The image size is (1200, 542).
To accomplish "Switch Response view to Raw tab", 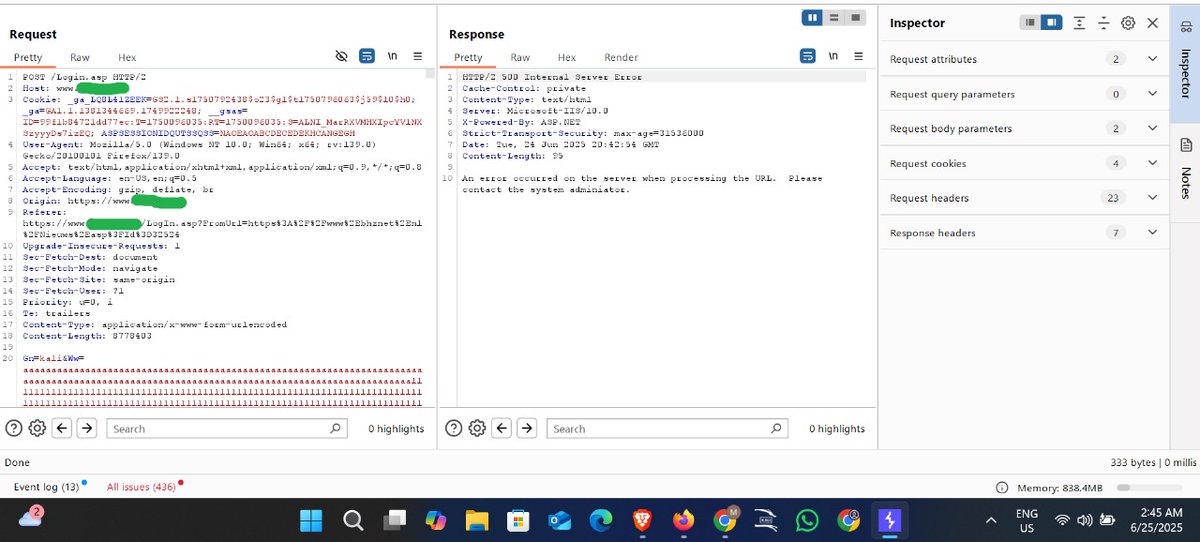I will [520, 58].
